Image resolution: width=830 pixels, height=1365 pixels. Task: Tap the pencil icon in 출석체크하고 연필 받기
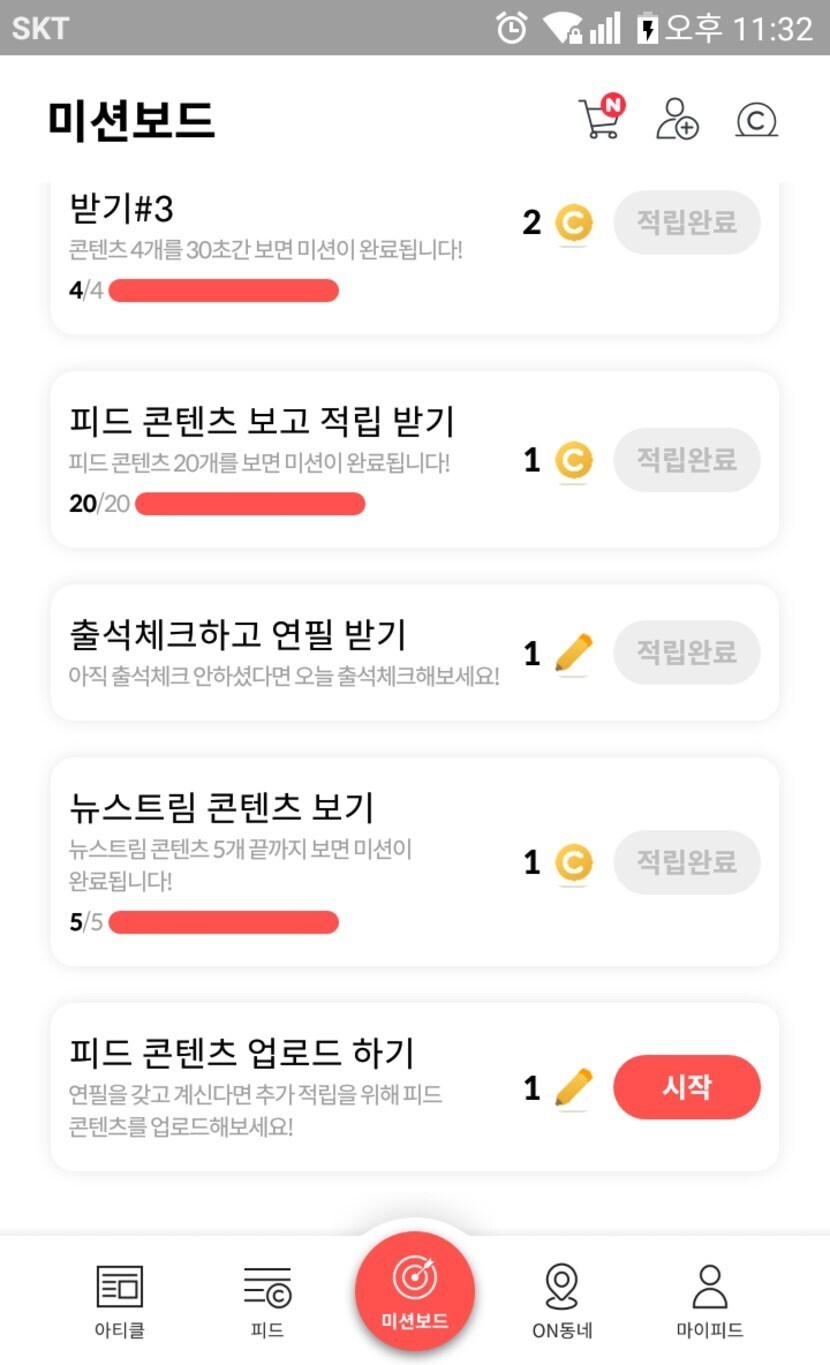tap(573, 653)
